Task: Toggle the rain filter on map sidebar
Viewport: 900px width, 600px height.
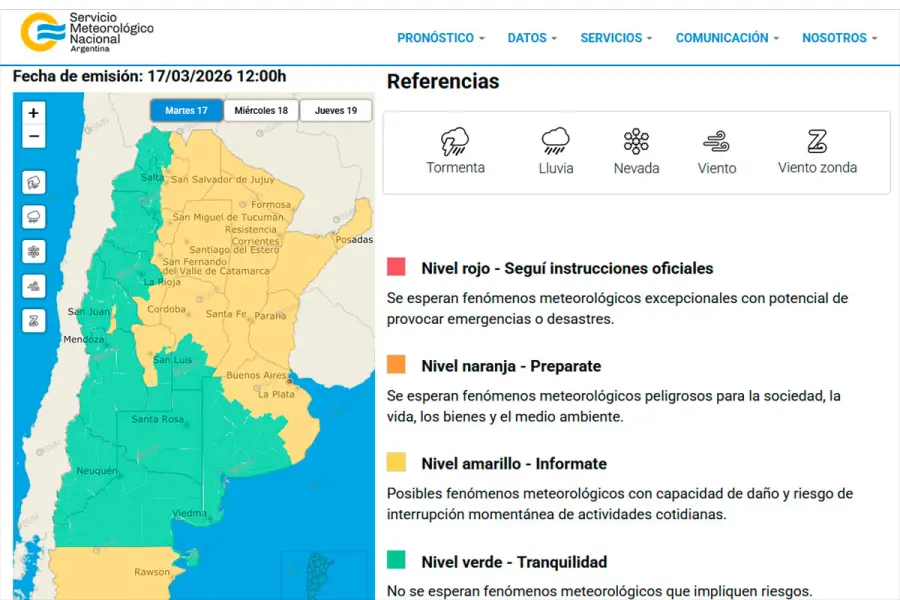Action: coord(34,217)
